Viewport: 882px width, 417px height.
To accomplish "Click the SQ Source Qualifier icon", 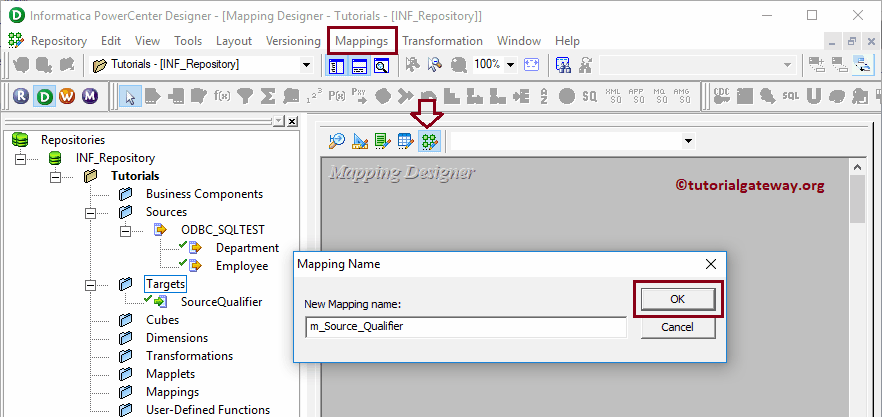I will [589, 96].
